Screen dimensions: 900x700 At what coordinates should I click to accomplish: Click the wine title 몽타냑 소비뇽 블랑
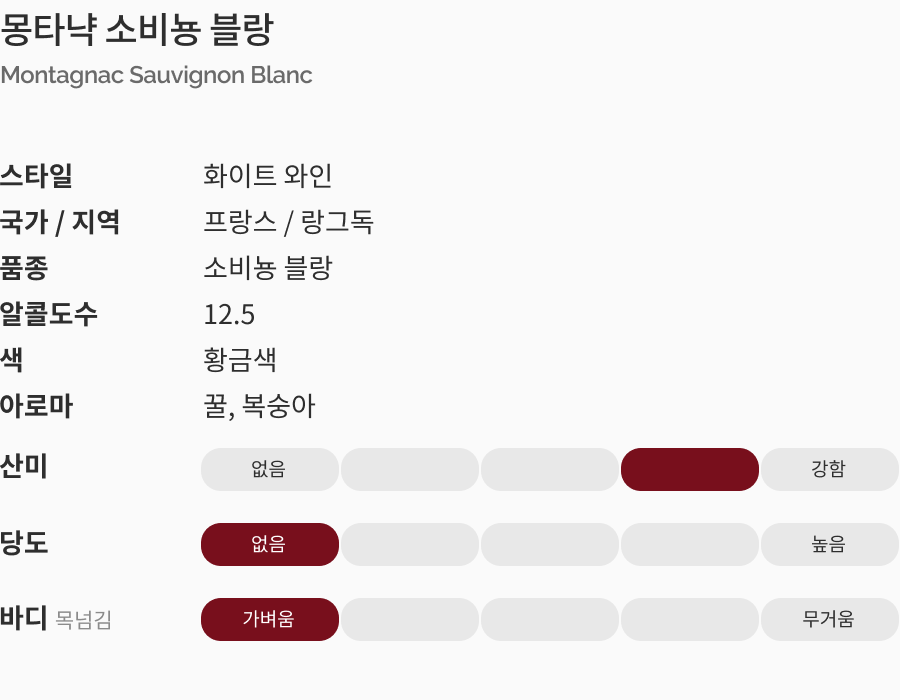[137, 30]
